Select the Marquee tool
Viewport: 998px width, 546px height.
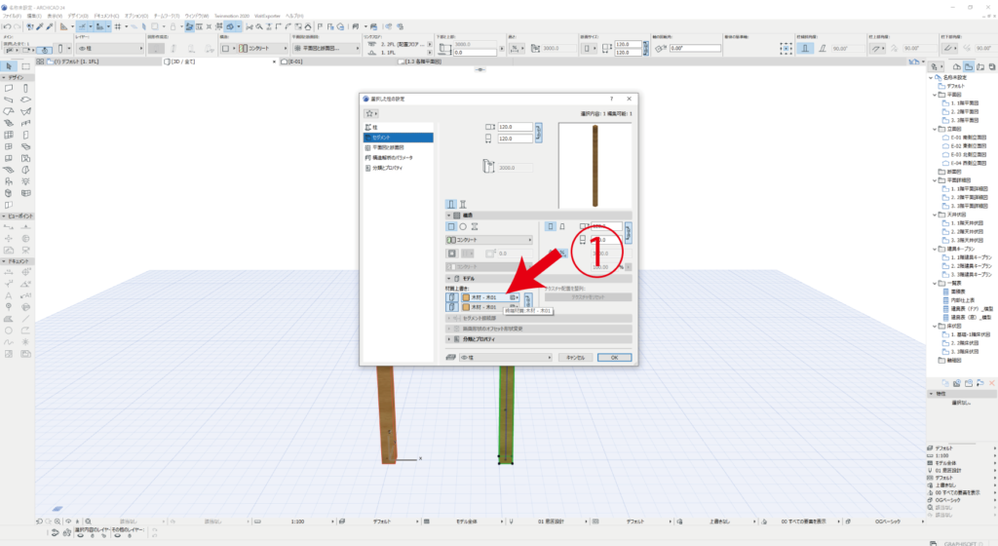(x=26, y=66)
